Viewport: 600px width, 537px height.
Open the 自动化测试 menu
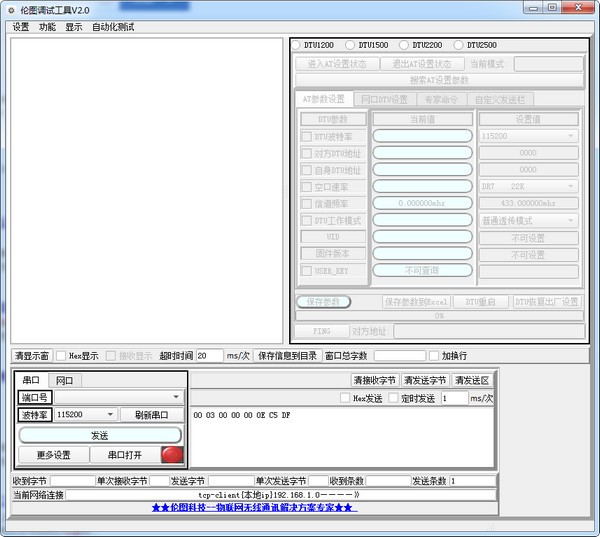coord(113,27)
